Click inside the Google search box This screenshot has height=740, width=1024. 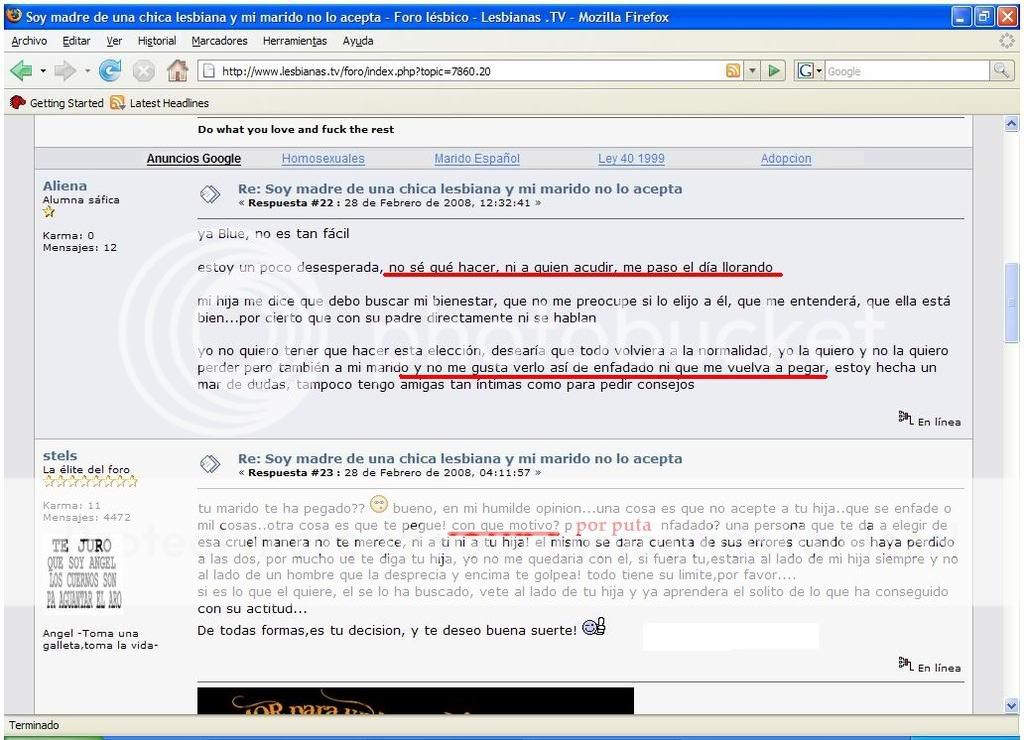pyautogui.click(x=900, y=71)
